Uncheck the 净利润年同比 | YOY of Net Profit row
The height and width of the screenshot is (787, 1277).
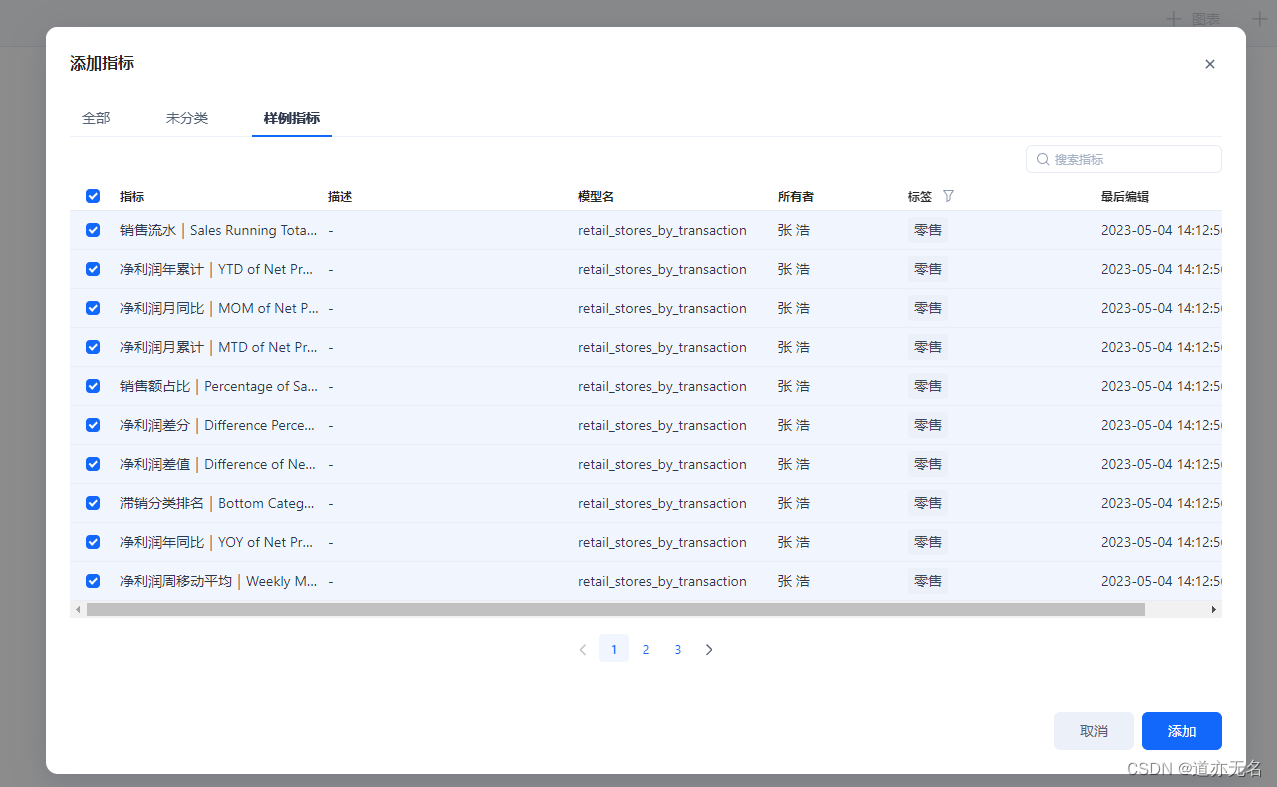(x=93, y=542)
